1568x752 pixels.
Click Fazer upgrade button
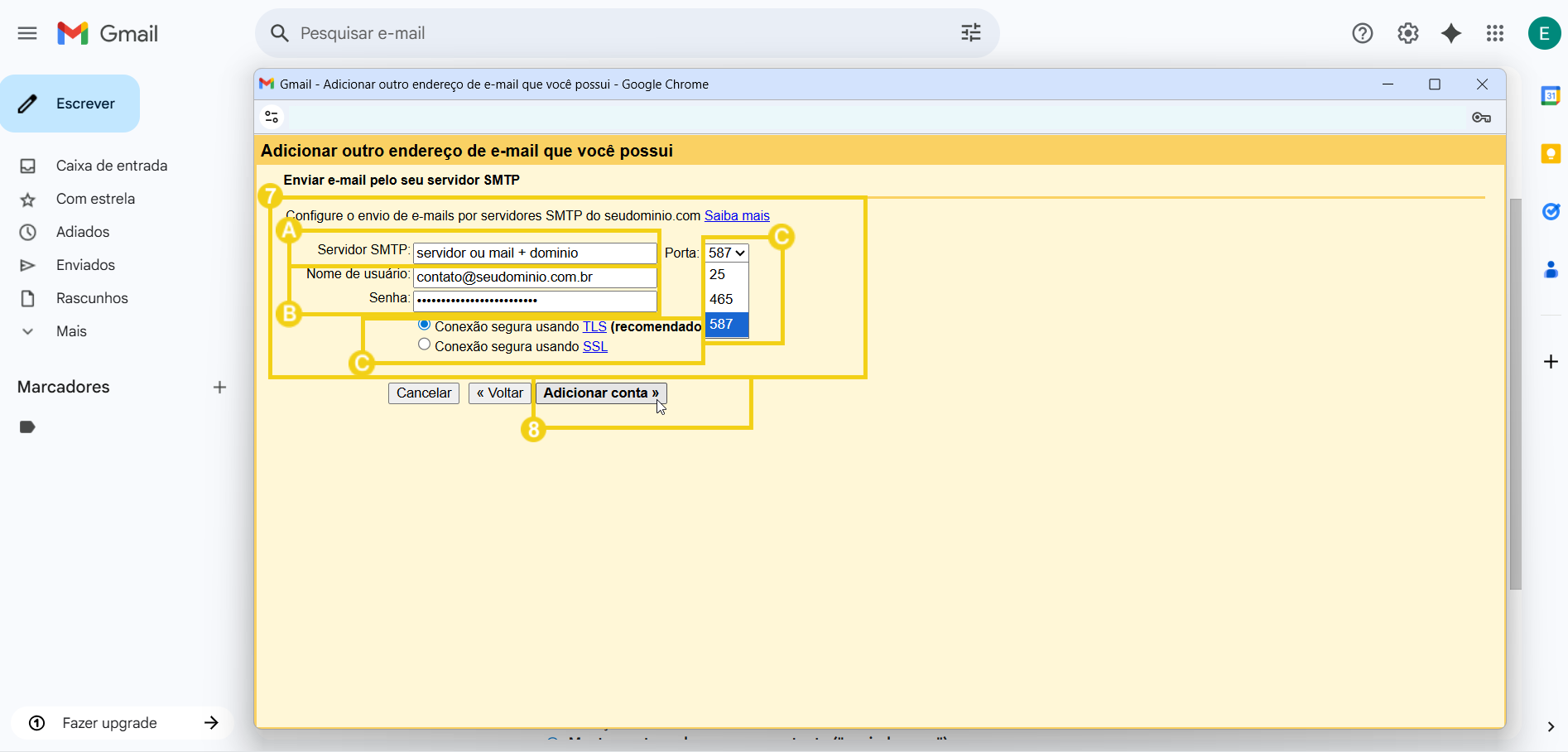(123, 723)
